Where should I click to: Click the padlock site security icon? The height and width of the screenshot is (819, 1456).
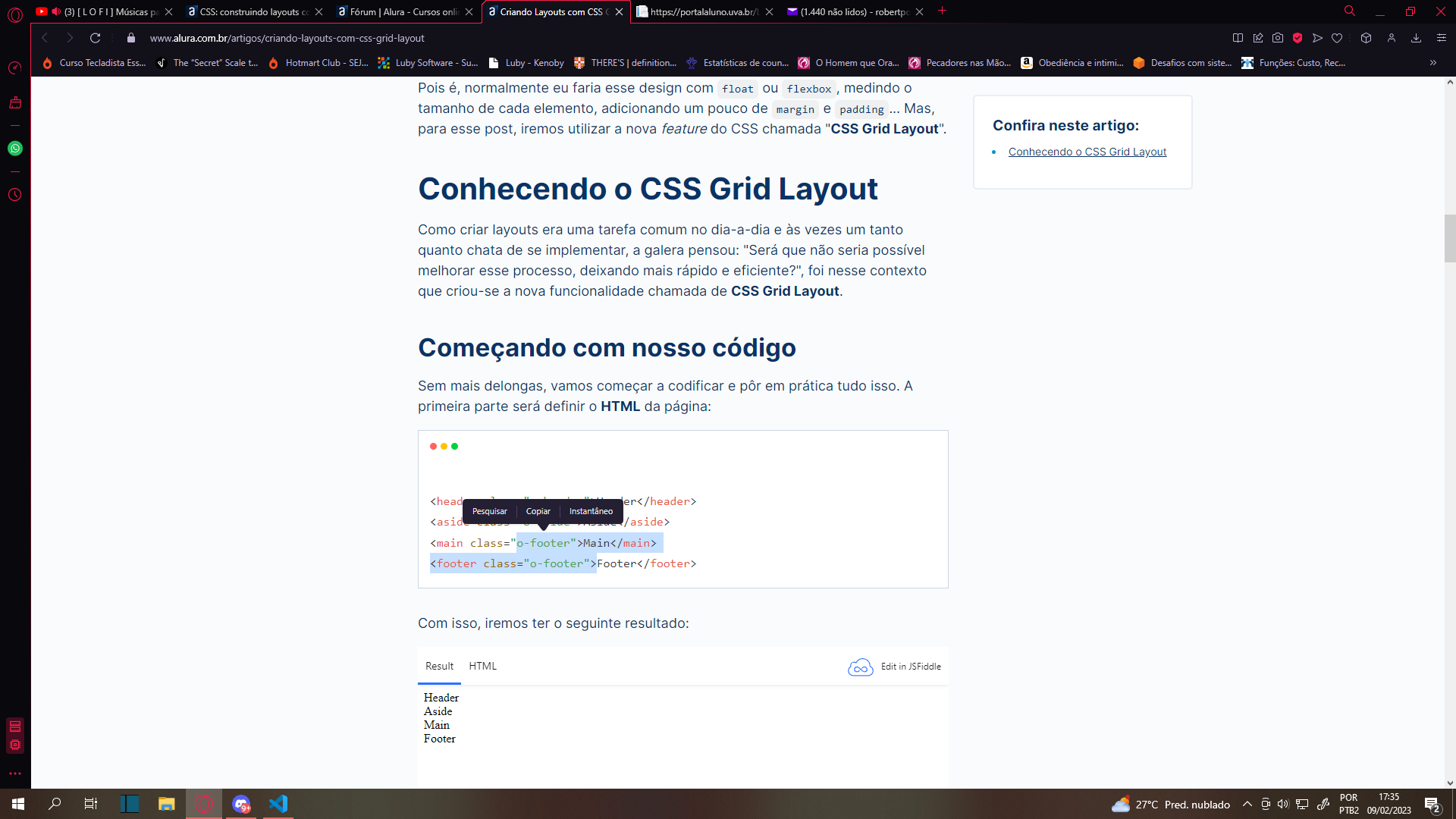point(131,38)
